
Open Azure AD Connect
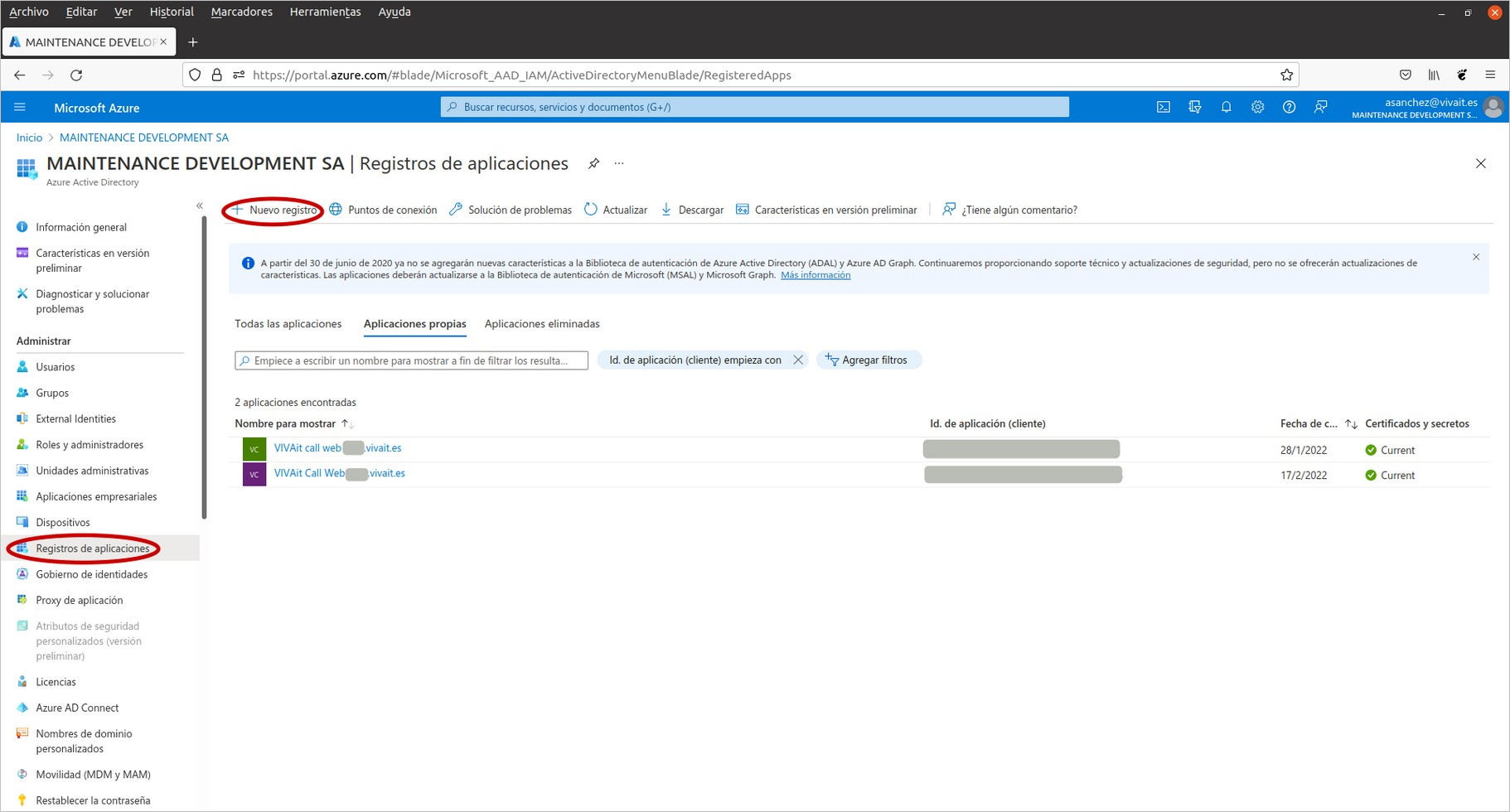pyautogui.click(x=77, y=708)
